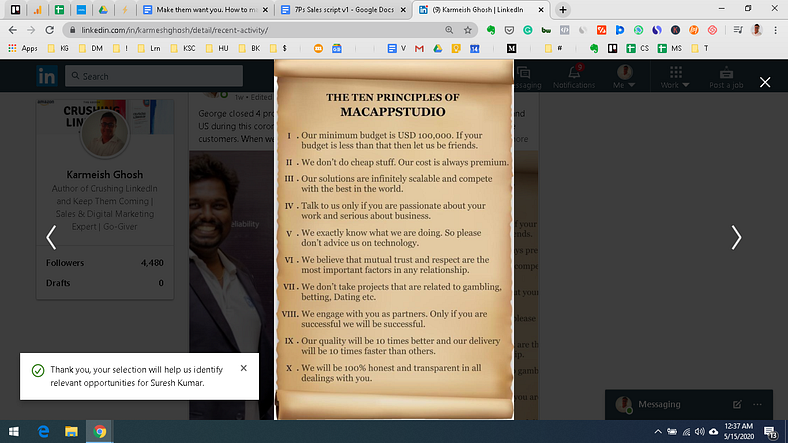Open the DM bookmark folder

(91, 48)
